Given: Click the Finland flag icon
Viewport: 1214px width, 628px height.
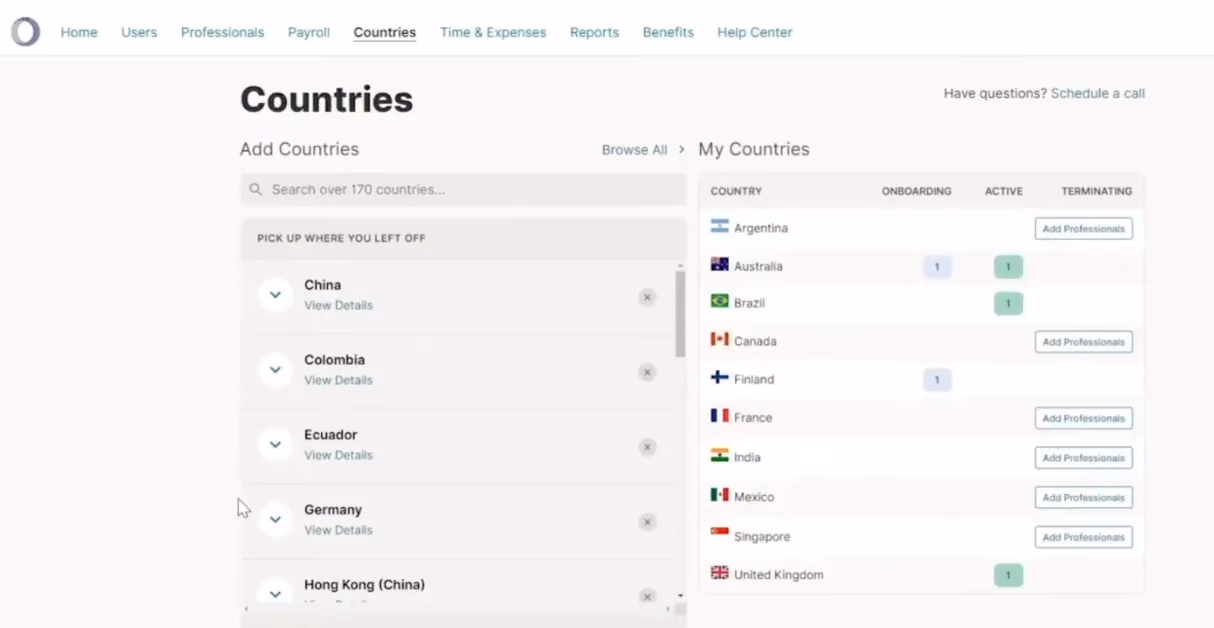Looking at the screenshot, I should click(x=719, y=378).
